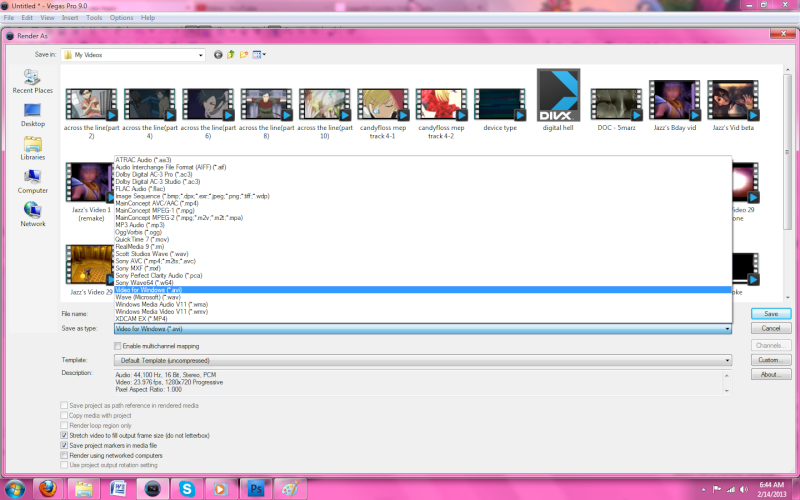Image resolution: width=800 pixels, height=500 pixels.
Task: Select the DOC - 5marz video
Action: (616, 110)
